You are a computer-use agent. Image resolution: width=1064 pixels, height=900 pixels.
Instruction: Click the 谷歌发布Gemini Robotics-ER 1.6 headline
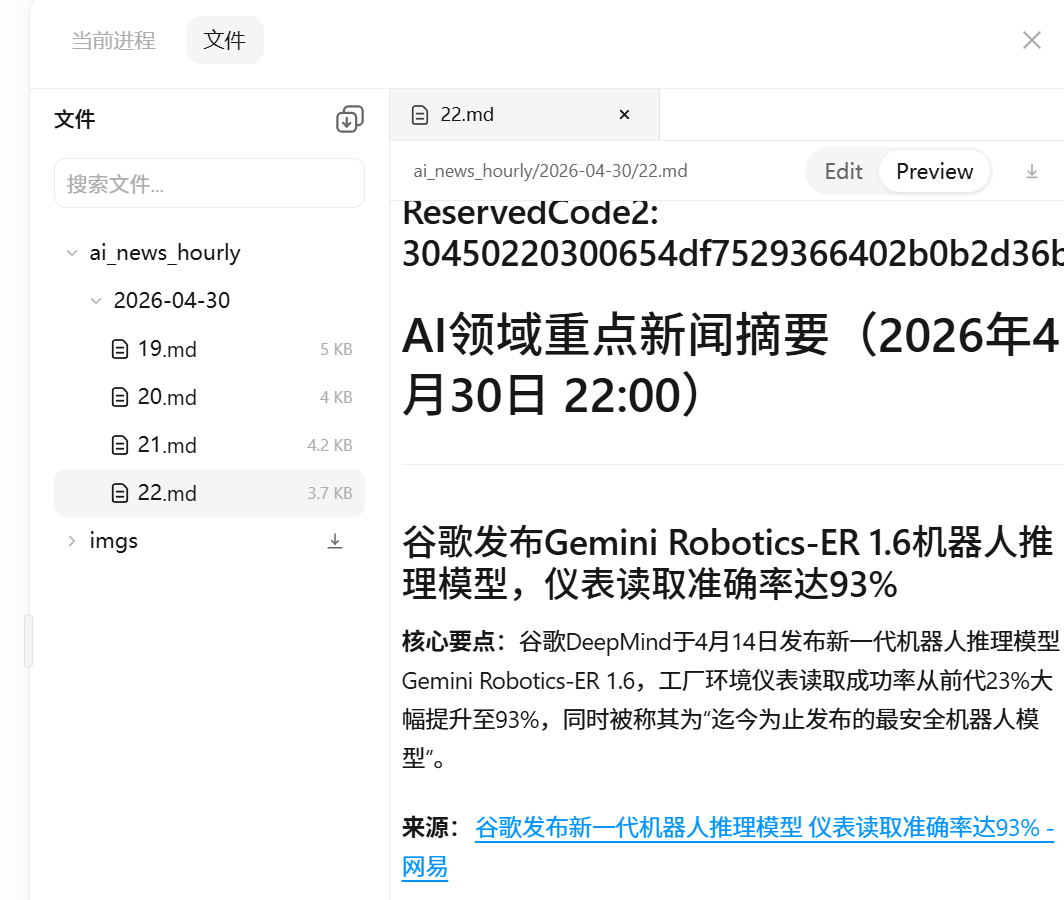coord(727,563)
